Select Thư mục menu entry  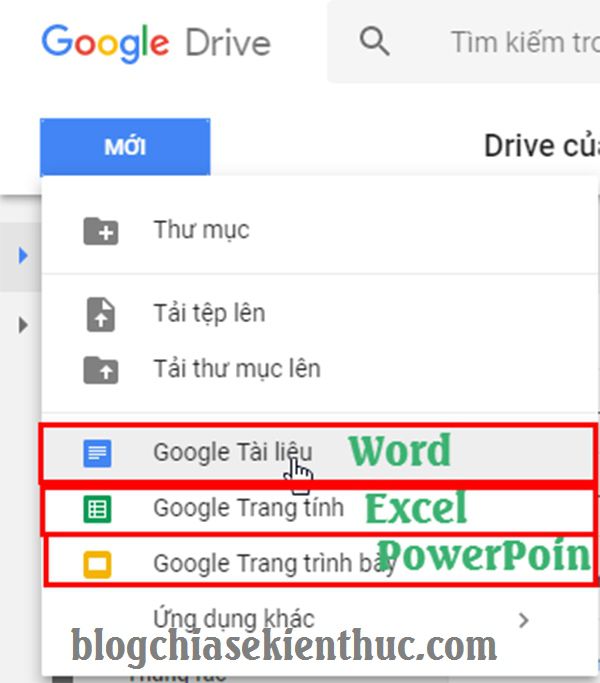pyautogui.click(x=320, y=231)
